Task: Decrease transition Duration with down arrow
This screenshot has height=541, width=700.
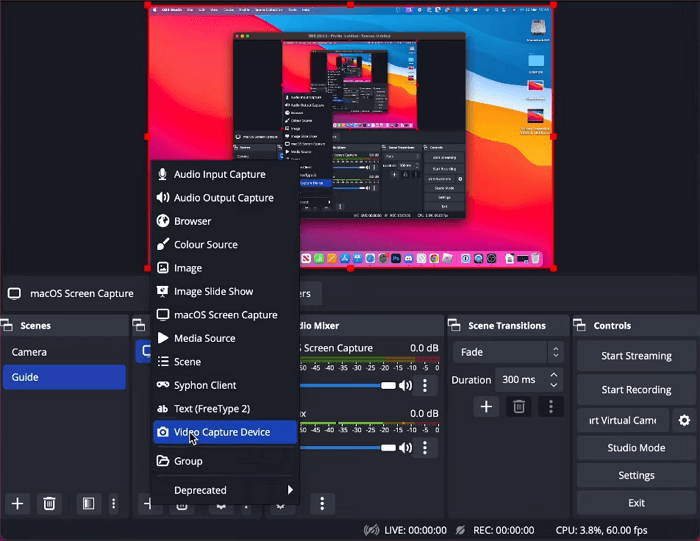Action: point(554,385)
